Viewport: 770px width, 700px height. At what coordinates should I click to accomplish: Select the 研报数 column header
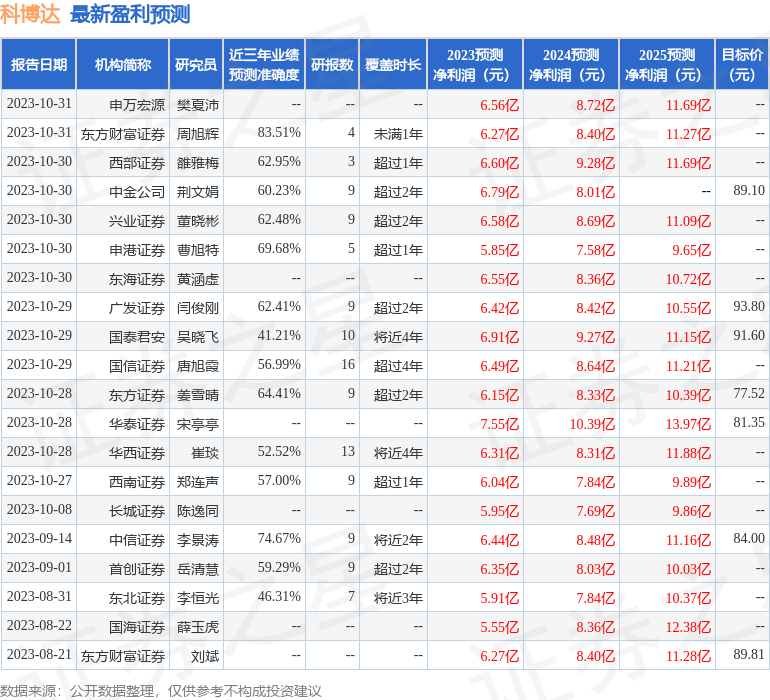coord(332,64)
